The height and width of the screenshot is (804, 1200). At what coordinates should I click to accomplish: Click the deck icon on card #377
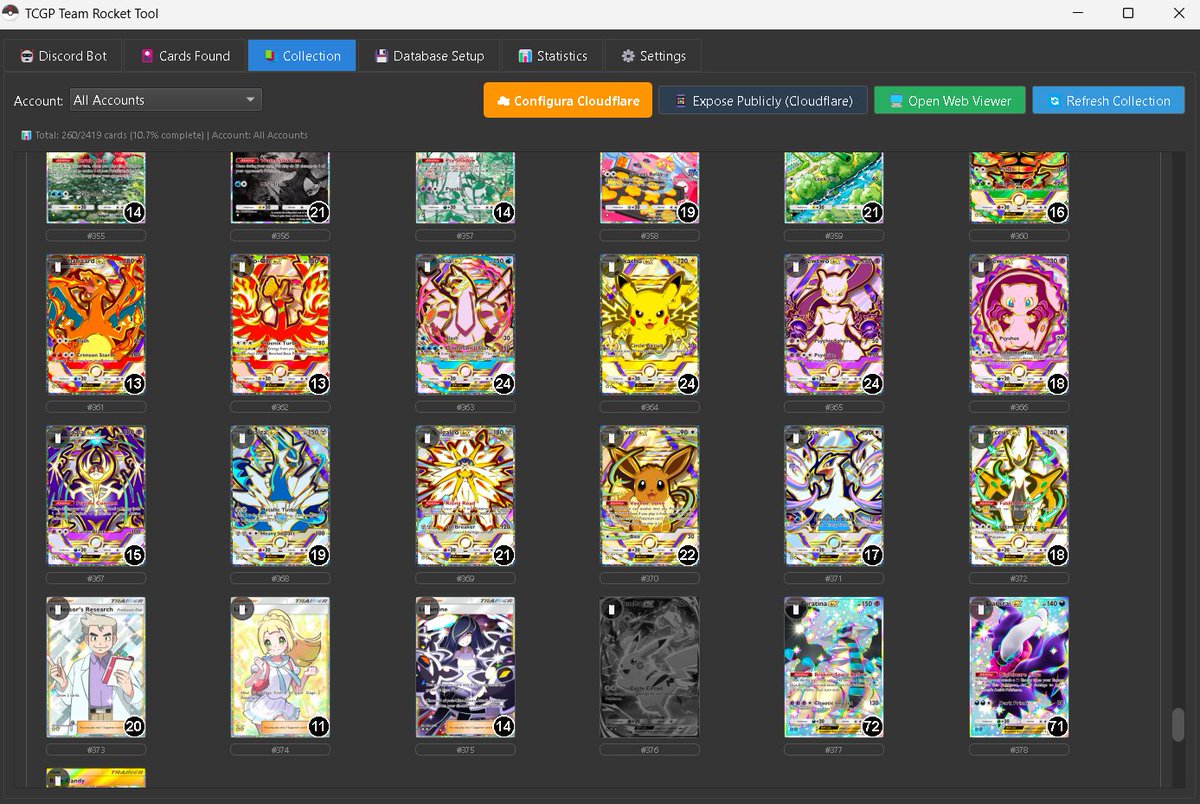[x=796, y=610]
